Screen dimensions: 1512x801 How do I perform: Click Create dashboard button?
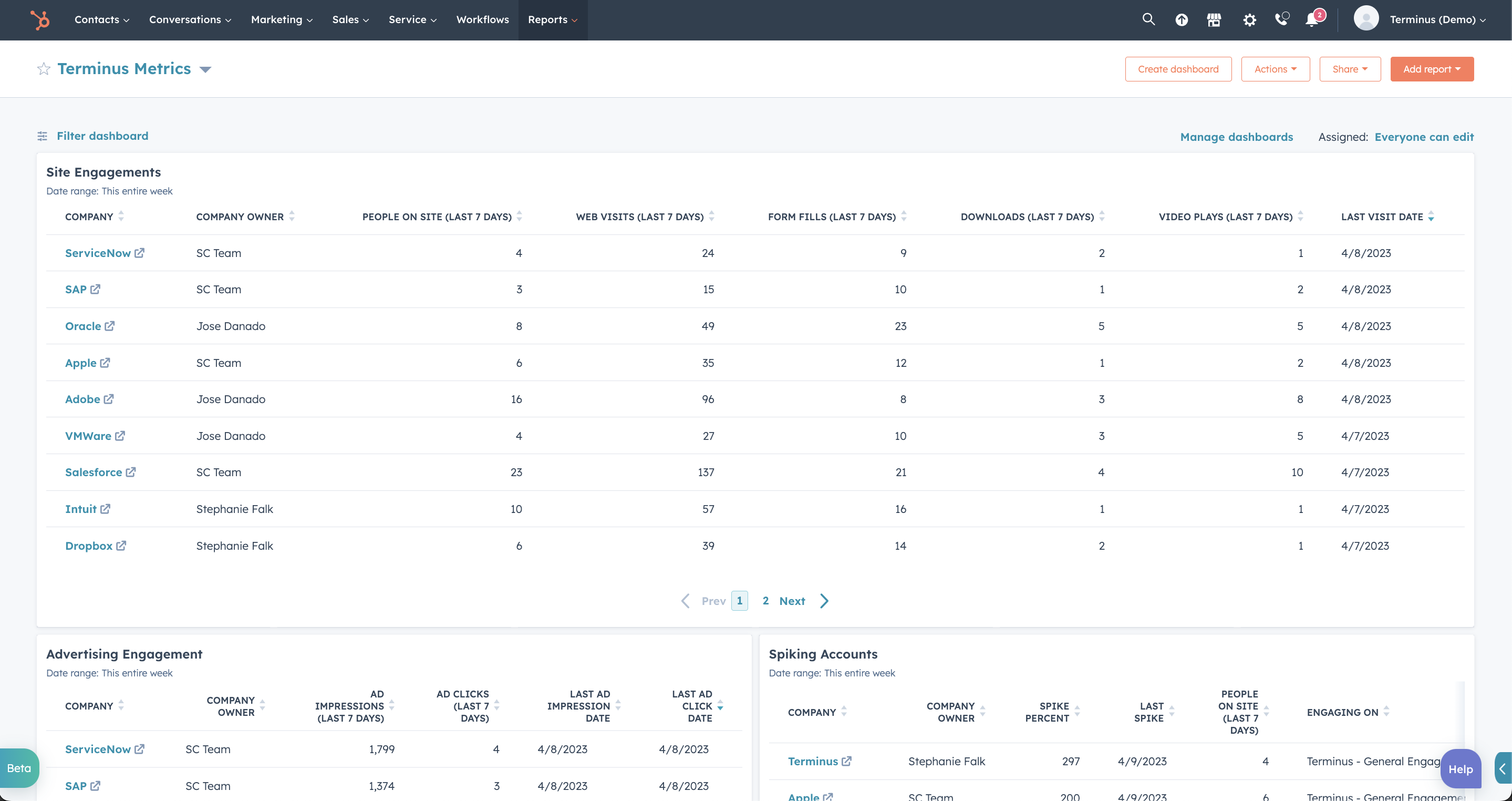[x=1178, y=69]
